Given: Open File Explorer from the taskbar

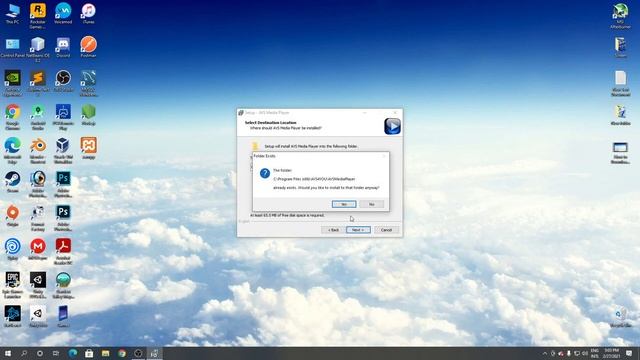Looking at the screenshot, I should tap(105, 353).
